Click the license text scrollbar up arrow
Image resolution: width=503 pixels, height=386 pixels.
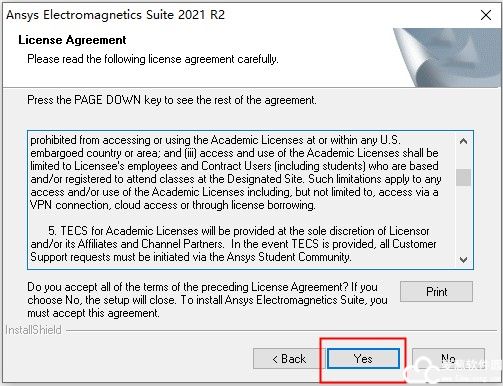tap(463, 141)
